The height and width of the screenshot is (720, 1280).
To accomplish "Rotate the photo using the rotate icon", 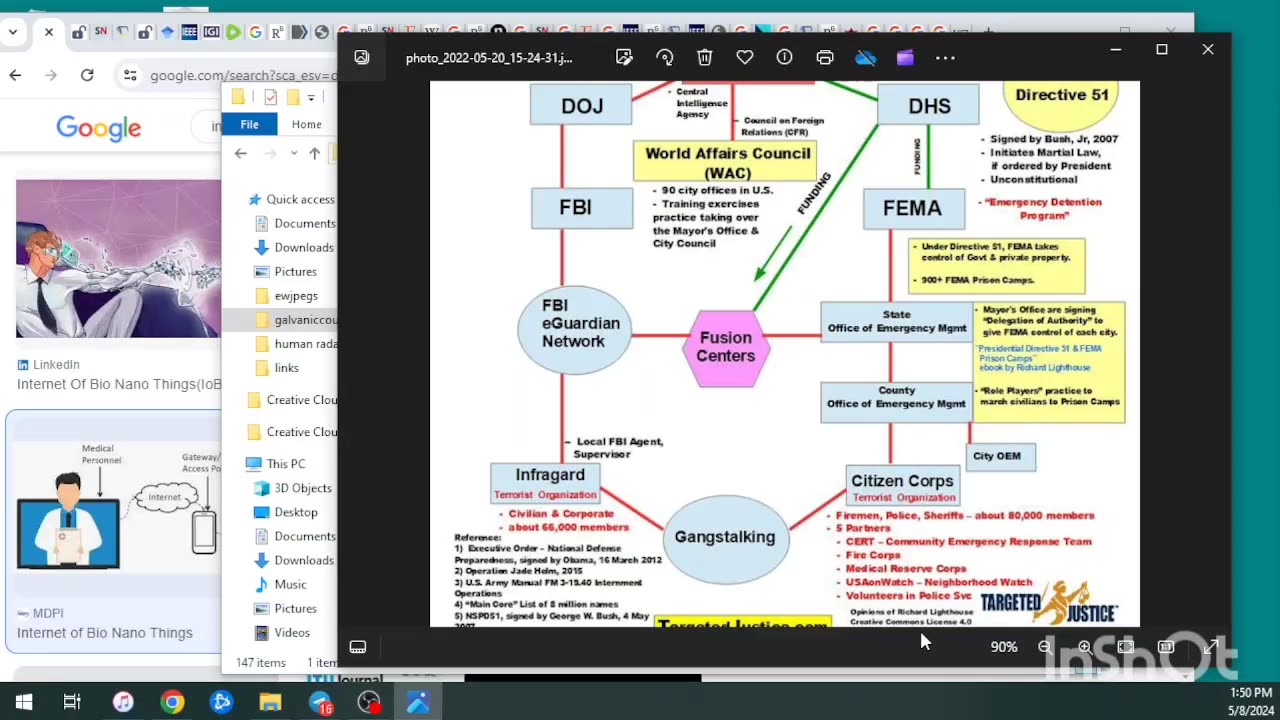I will pyautogui.click(x=665, y=58).
